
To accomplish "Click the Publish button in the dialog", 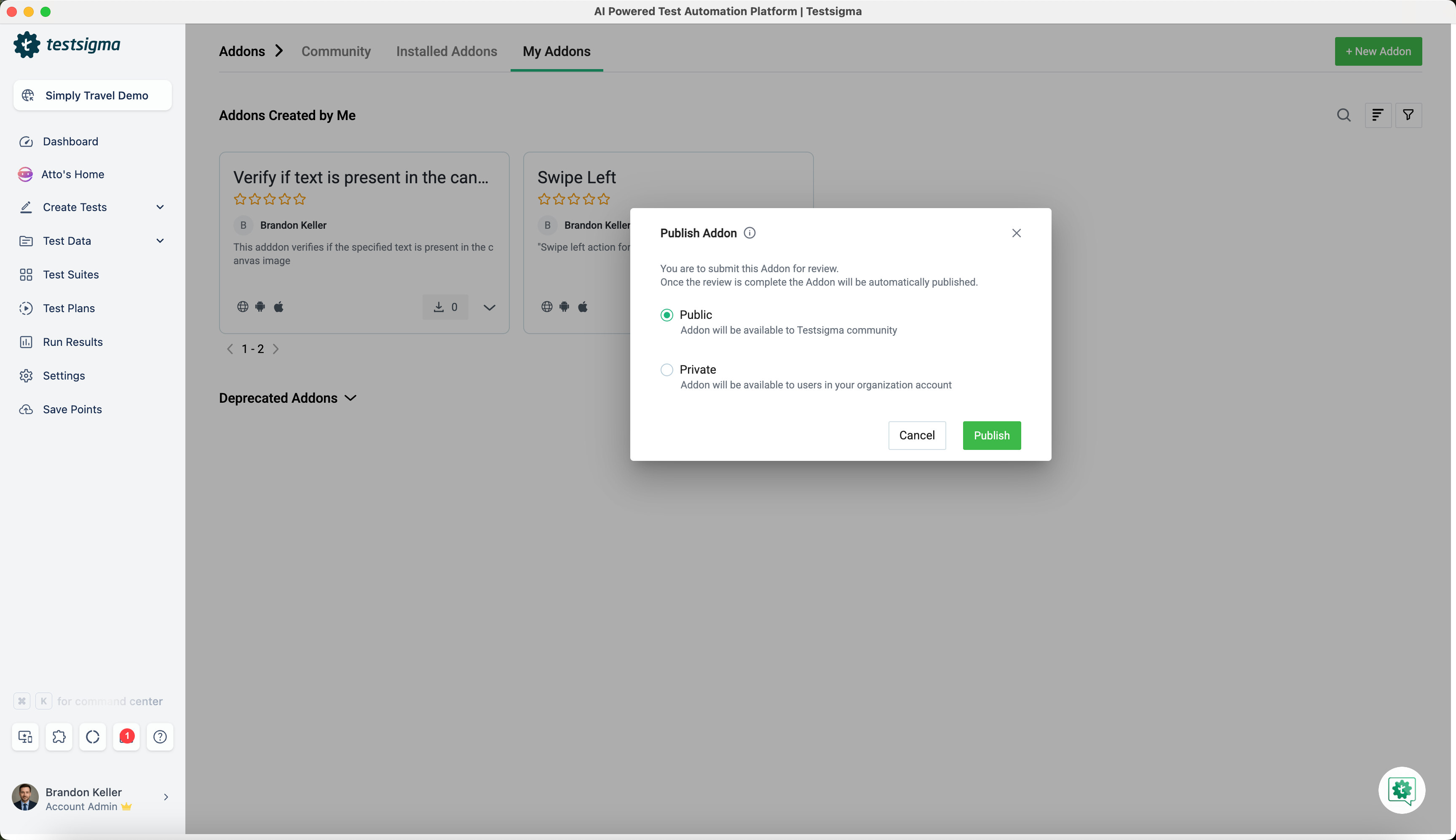I will click(991, 435).
